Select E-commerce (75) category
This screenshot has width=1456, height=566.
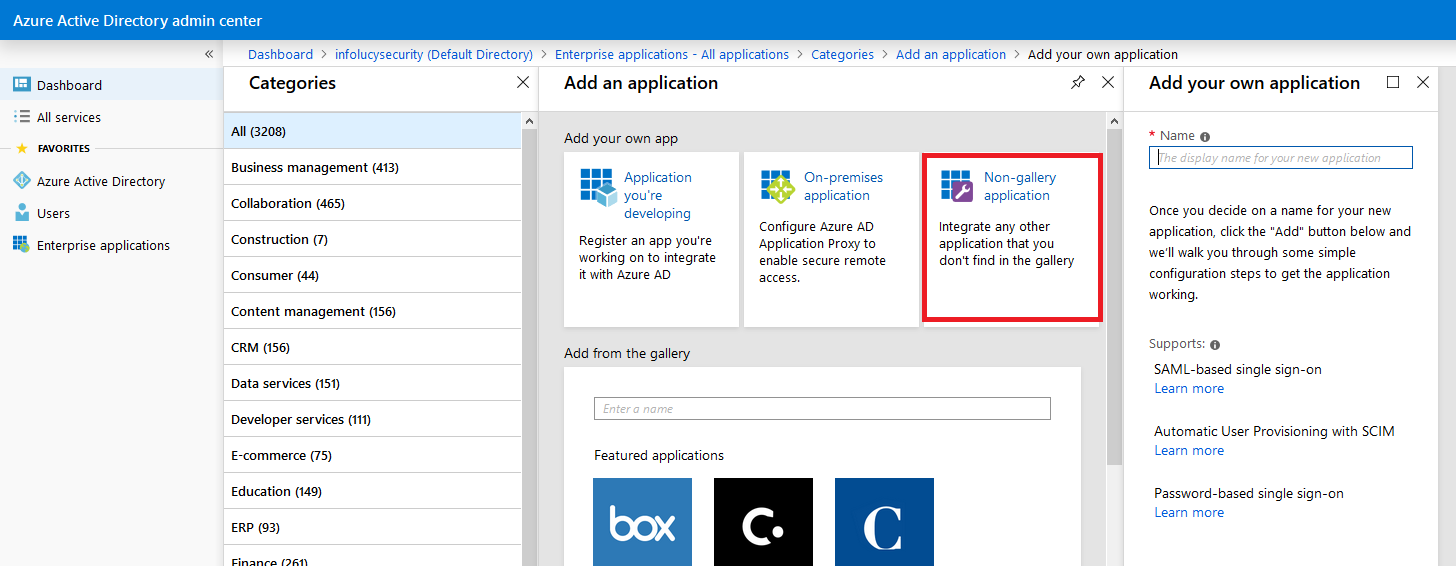pyautogui.click(x=372, y=455)
